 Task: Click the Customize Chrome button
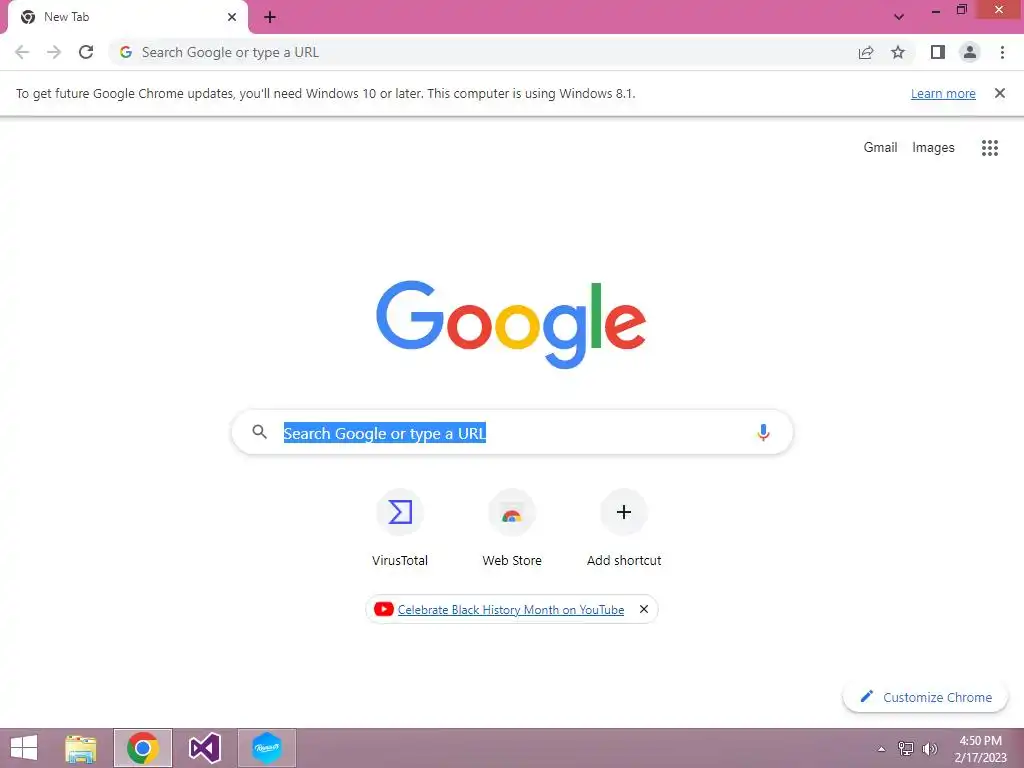(x=926, y=697)
